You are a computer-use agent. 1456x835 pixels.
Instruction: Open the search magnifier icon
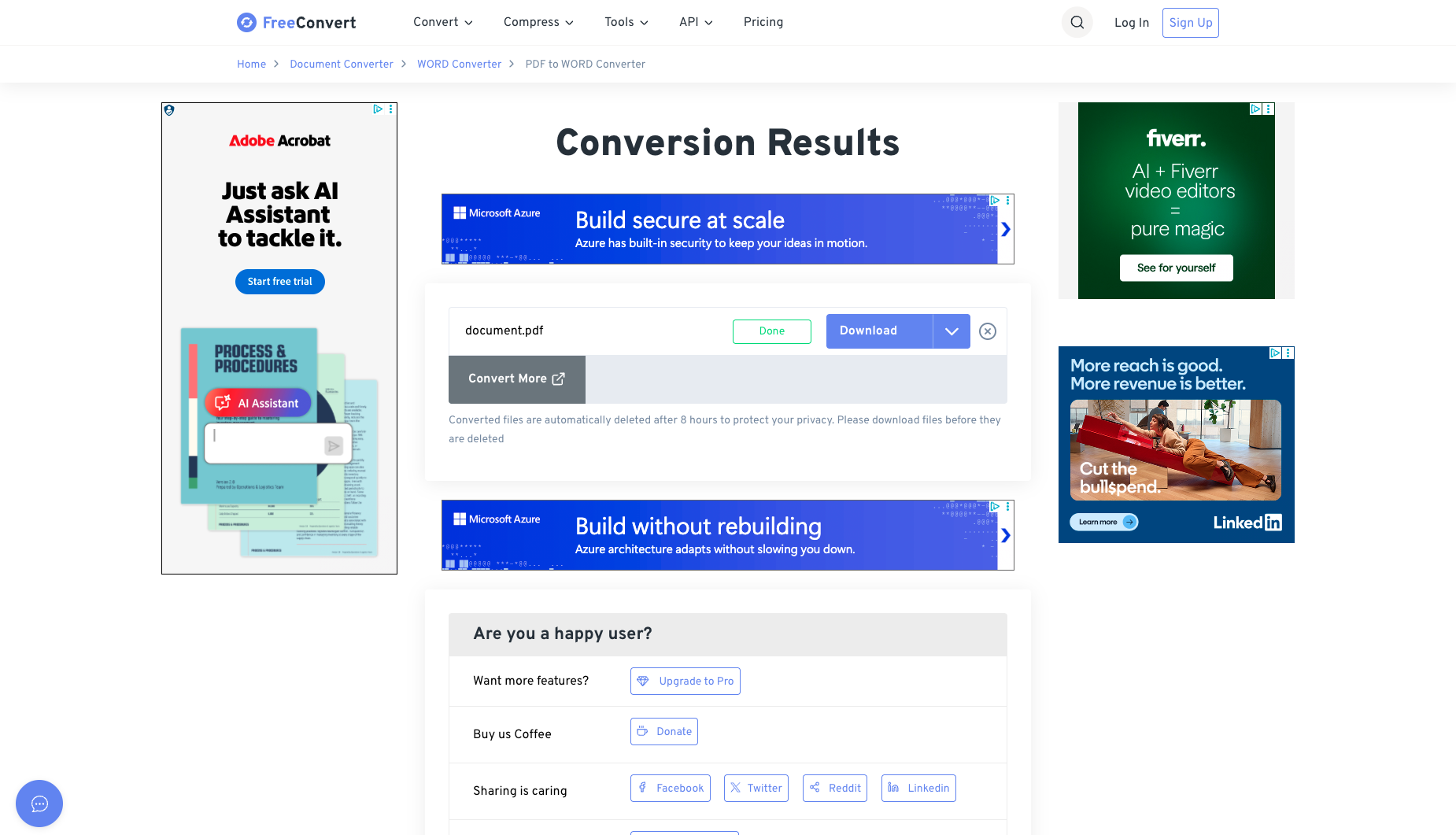(x=1077, y=23)
